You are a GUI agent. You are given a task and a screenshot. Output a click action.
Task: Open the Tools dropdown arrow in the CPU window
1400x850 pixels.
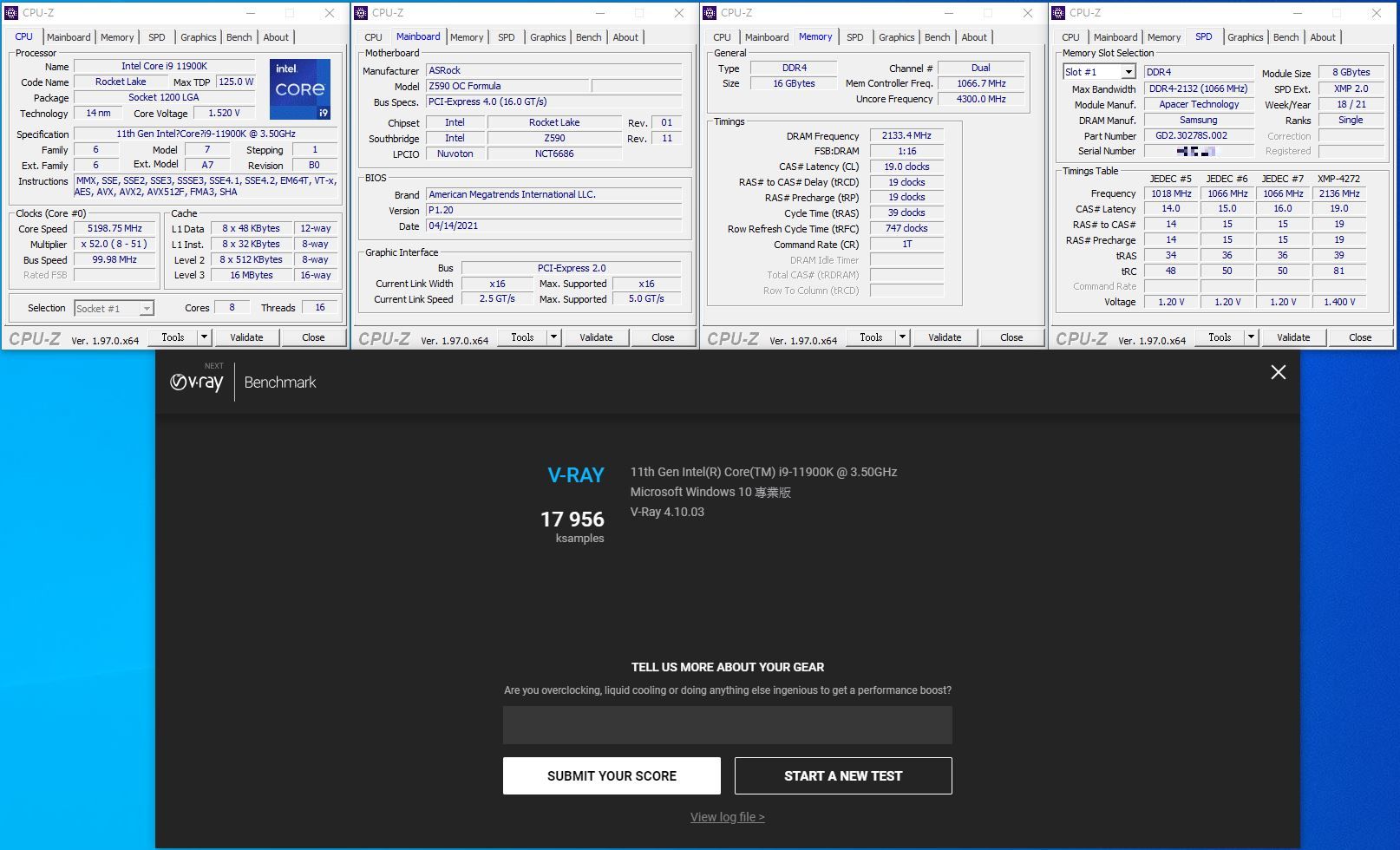[204, 337]
